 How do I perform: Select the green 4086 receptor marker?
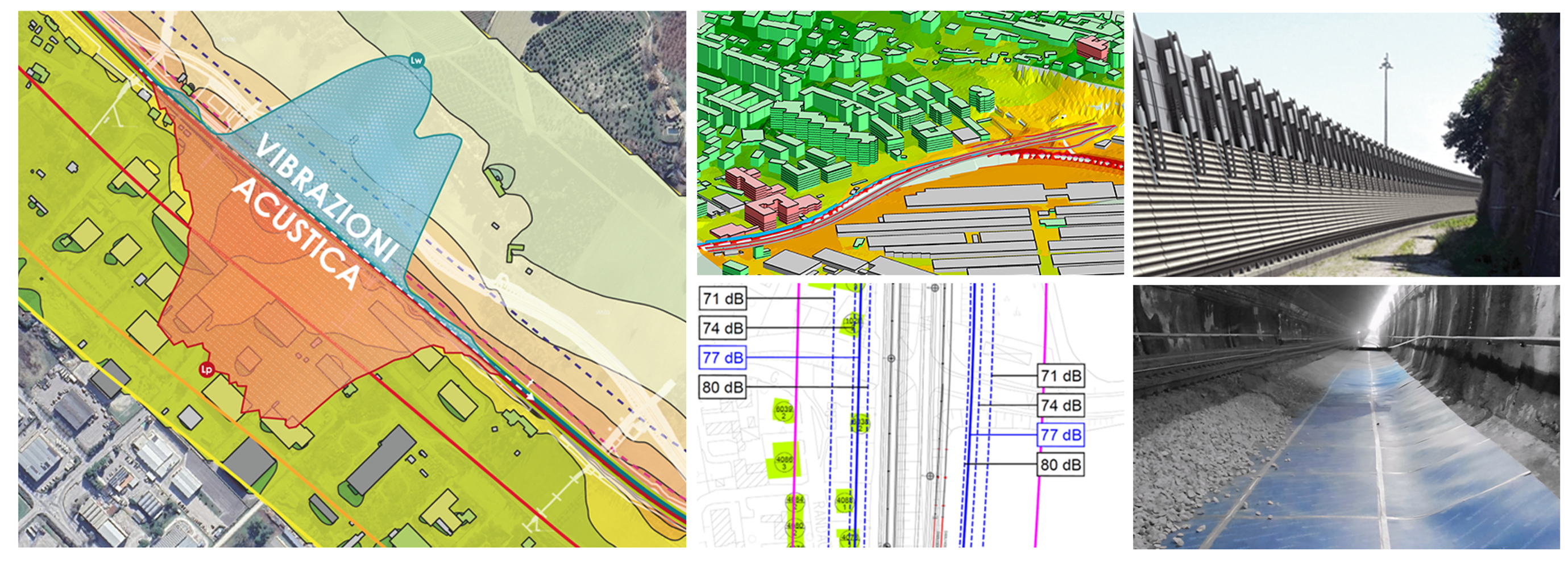click(784, 462)
